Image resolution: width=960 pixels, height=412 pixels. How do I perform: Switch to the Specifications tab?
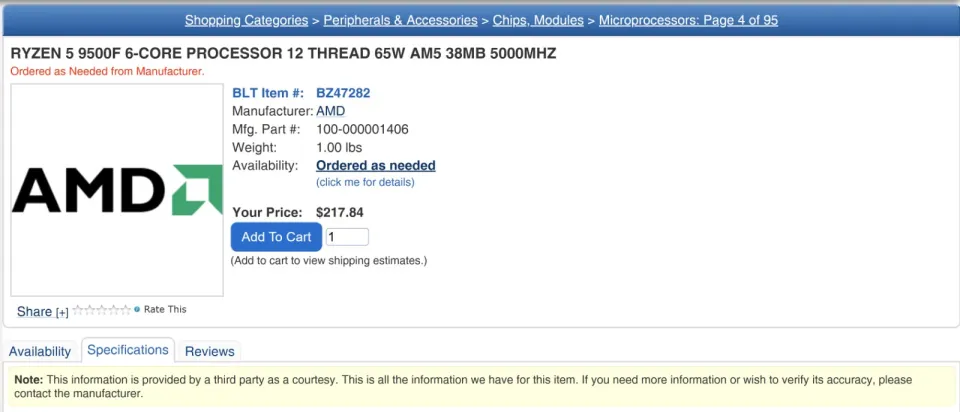tap(127, 350)
